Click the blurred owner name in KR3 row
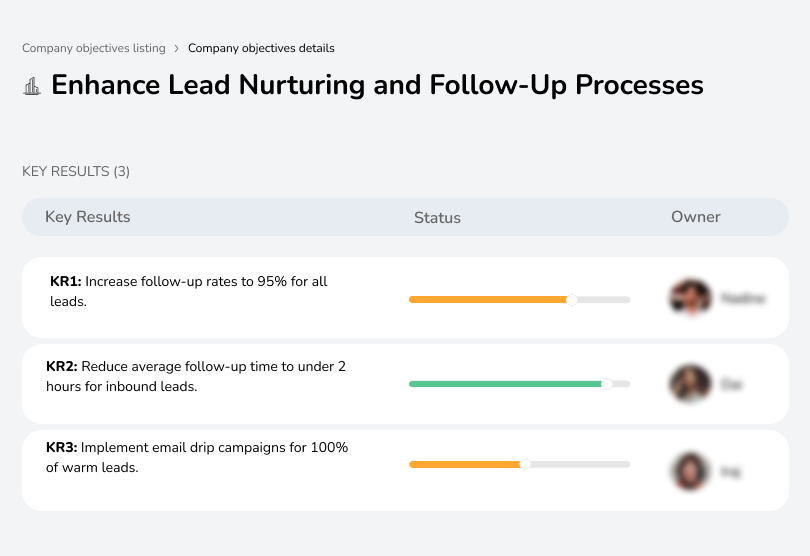Screen dimensions: 810x556 730,471
